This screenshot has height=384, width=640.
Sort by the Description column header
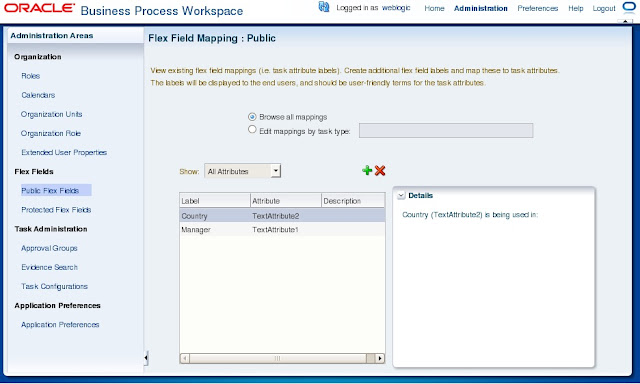click(x=353, y=201)
